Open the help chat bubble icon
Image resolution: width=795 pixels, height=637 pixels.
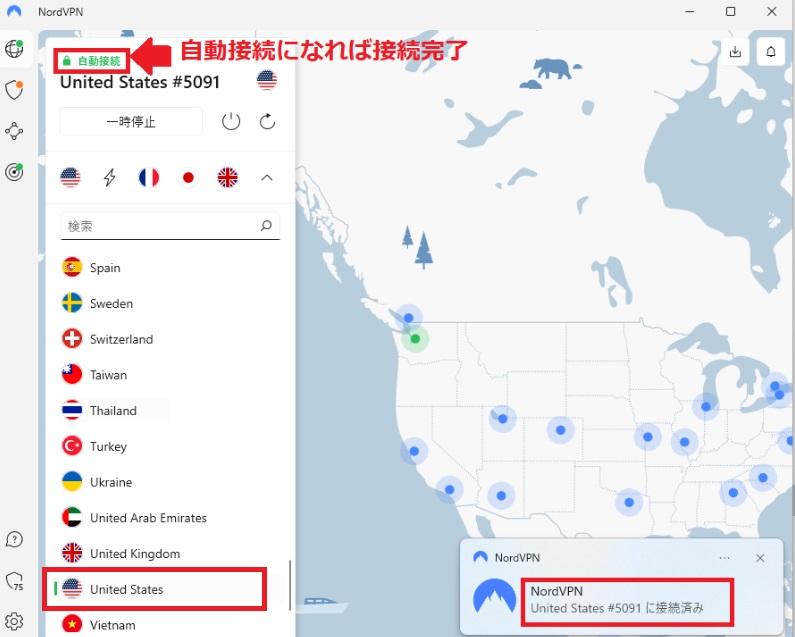pyautogui.click(x=14, y=539)
